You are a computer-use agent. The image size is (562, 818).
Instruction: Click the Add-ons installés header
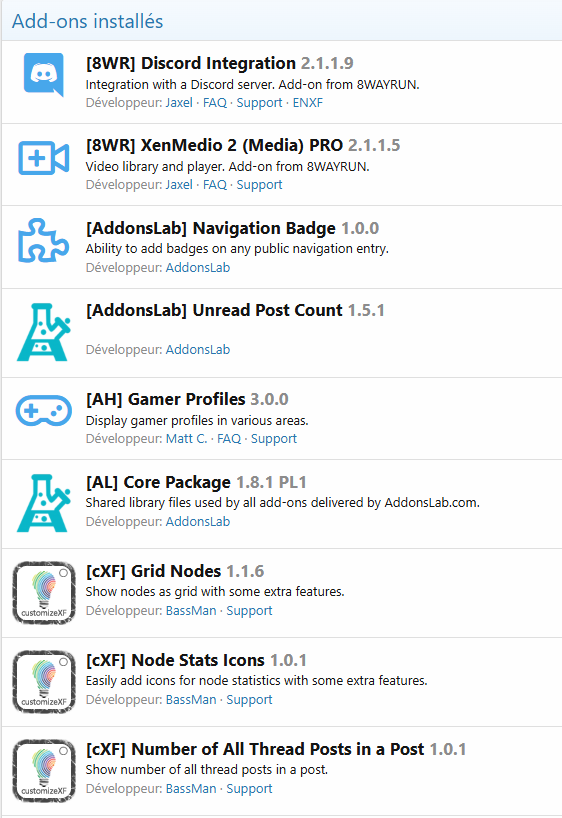[x=88, y=21]
